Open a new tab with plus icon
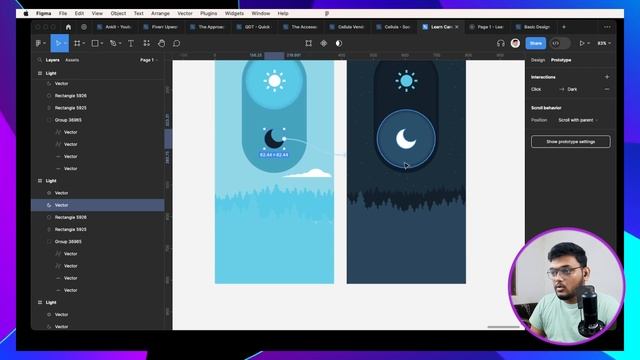Viewport: 640px width, 360px height. (564, 27)
